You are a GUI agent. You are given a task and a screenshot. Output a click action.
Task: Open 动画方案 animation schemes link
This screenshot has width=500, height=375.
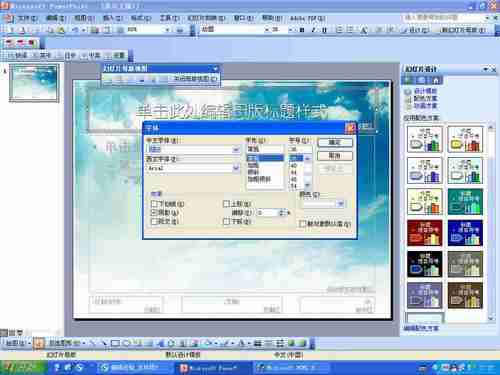pyautogui.click(x=425, y=106)
